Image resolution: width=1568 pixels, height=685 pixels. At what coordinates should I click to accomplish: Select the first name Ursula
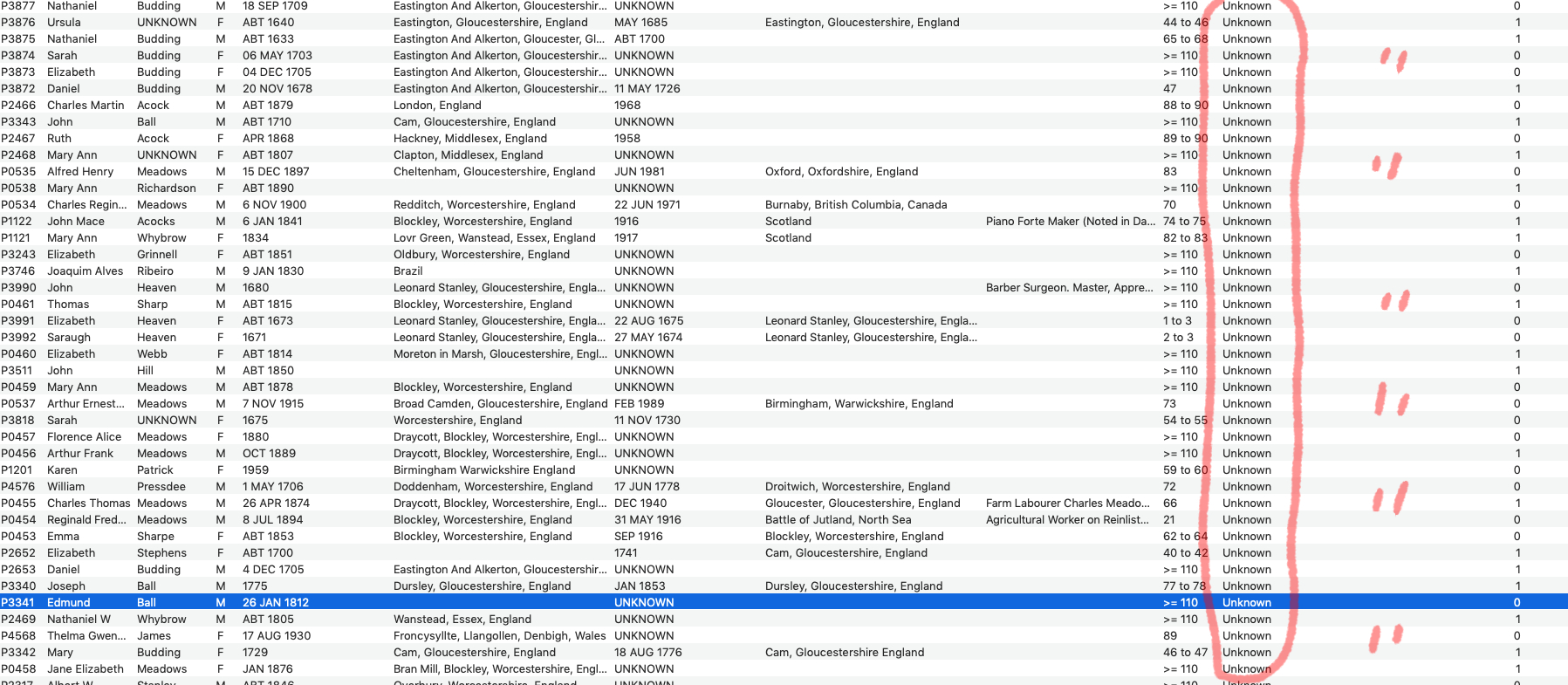[64, 23]
